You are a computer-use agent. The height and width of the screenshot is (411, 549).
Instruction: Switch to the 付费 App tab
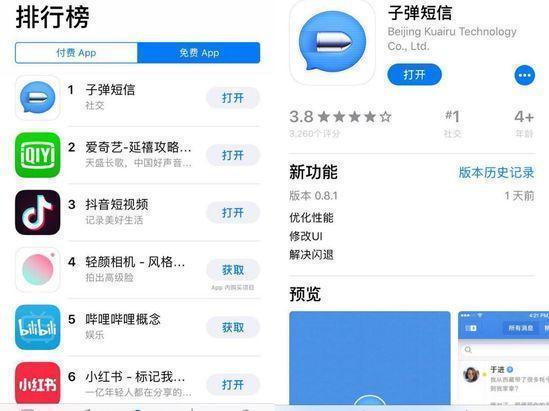coord(76,53)
